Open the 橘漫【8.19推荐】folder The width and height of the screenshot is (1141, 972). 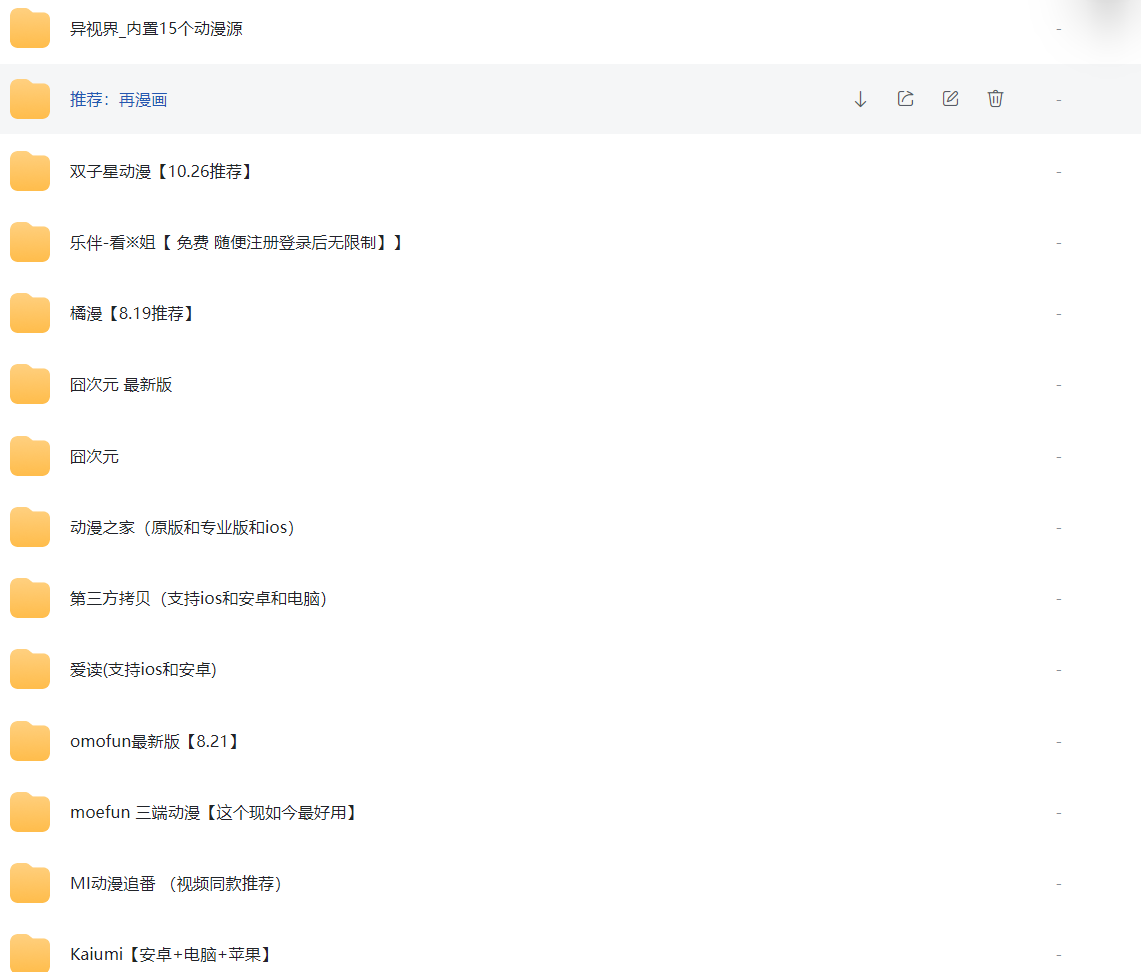pyautogui.click(x=132, y=313)
